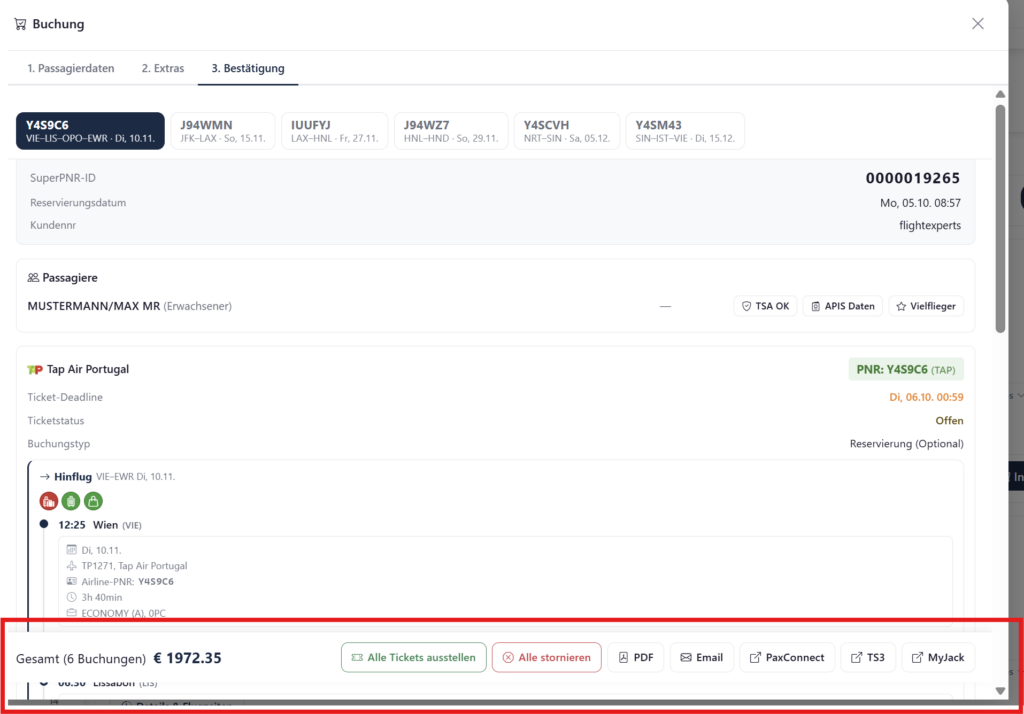The image size is (1024, 714).
Task: Click the TAP Air Portugal airline logo
Action: (x=35, y=370)
